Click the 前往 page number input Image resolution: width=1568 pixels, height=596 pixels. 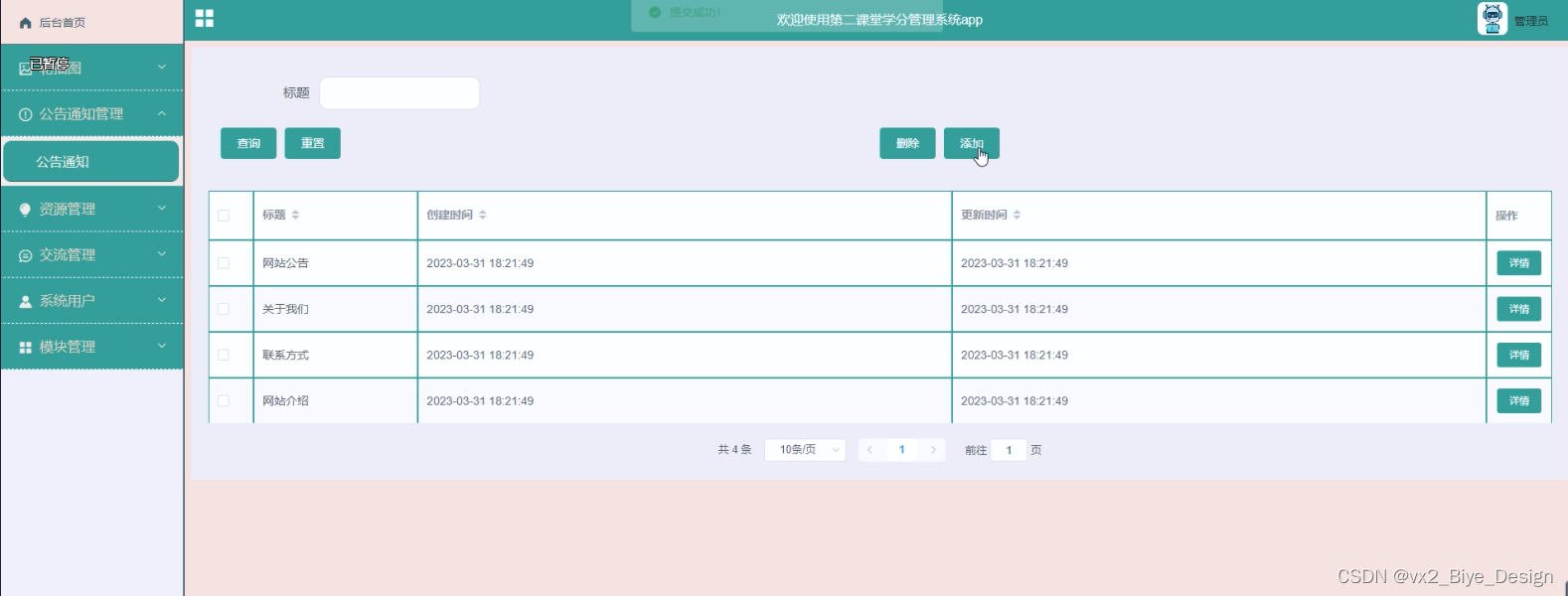pyautogui.click(x=1009, y=450)
